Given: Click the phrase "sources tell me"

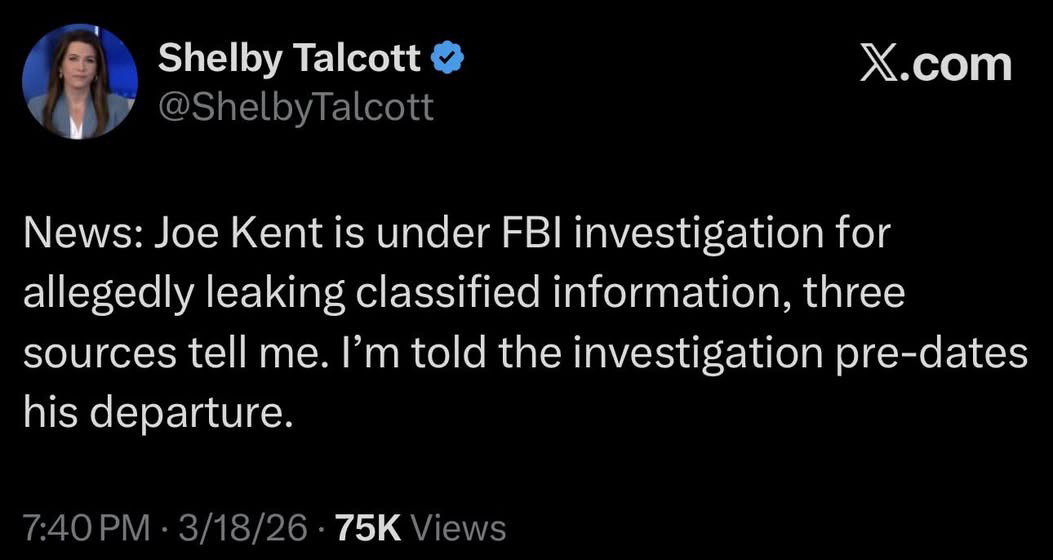Looking at the screenshot, I should point(146,354).
